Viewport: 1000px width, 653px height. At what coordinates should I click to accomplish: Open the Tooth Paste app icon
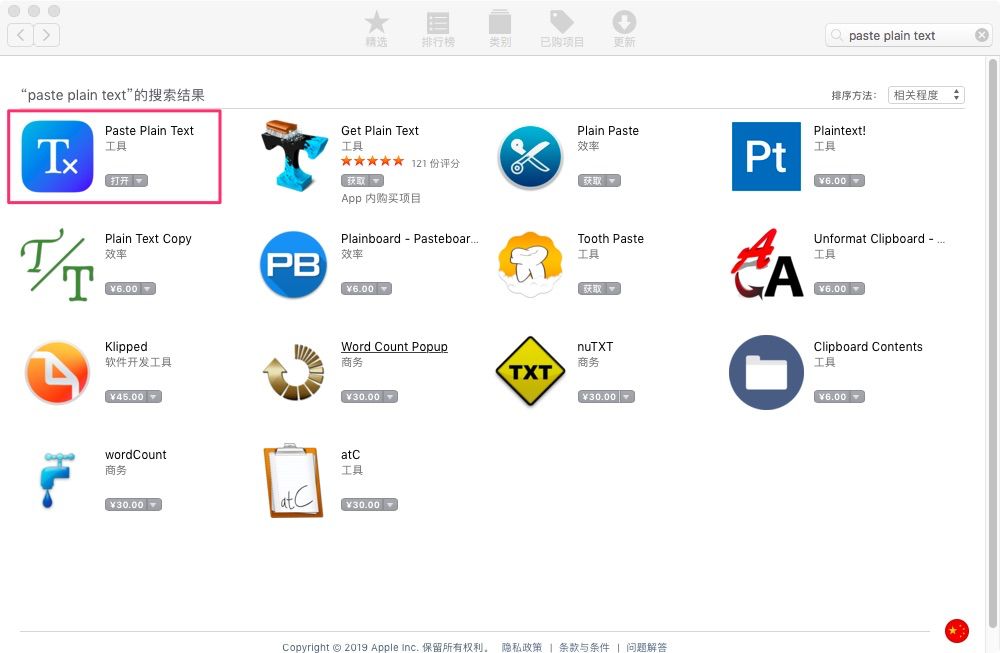[x=530, y=264]
